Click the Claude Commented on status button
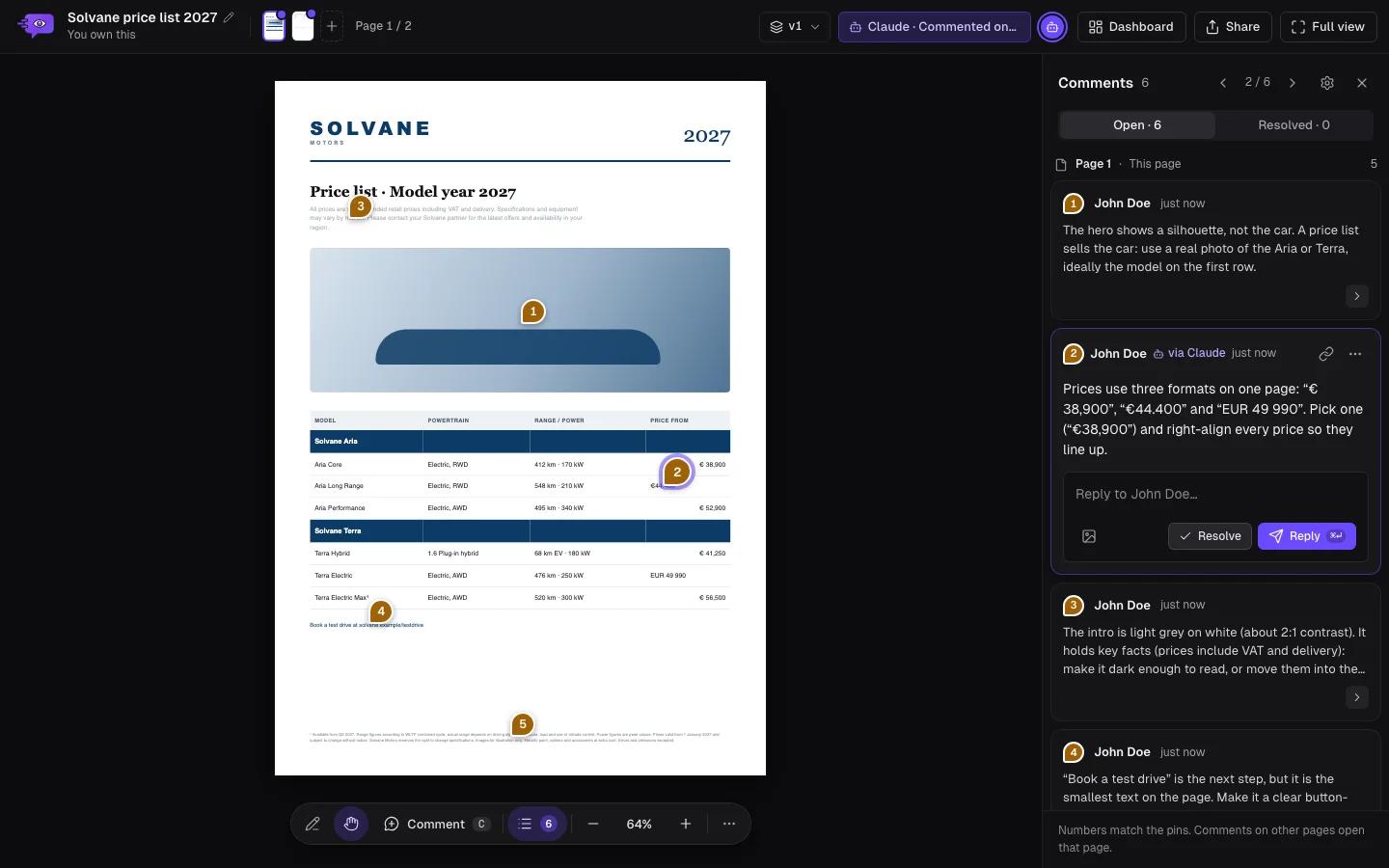 tap(934, 27)
